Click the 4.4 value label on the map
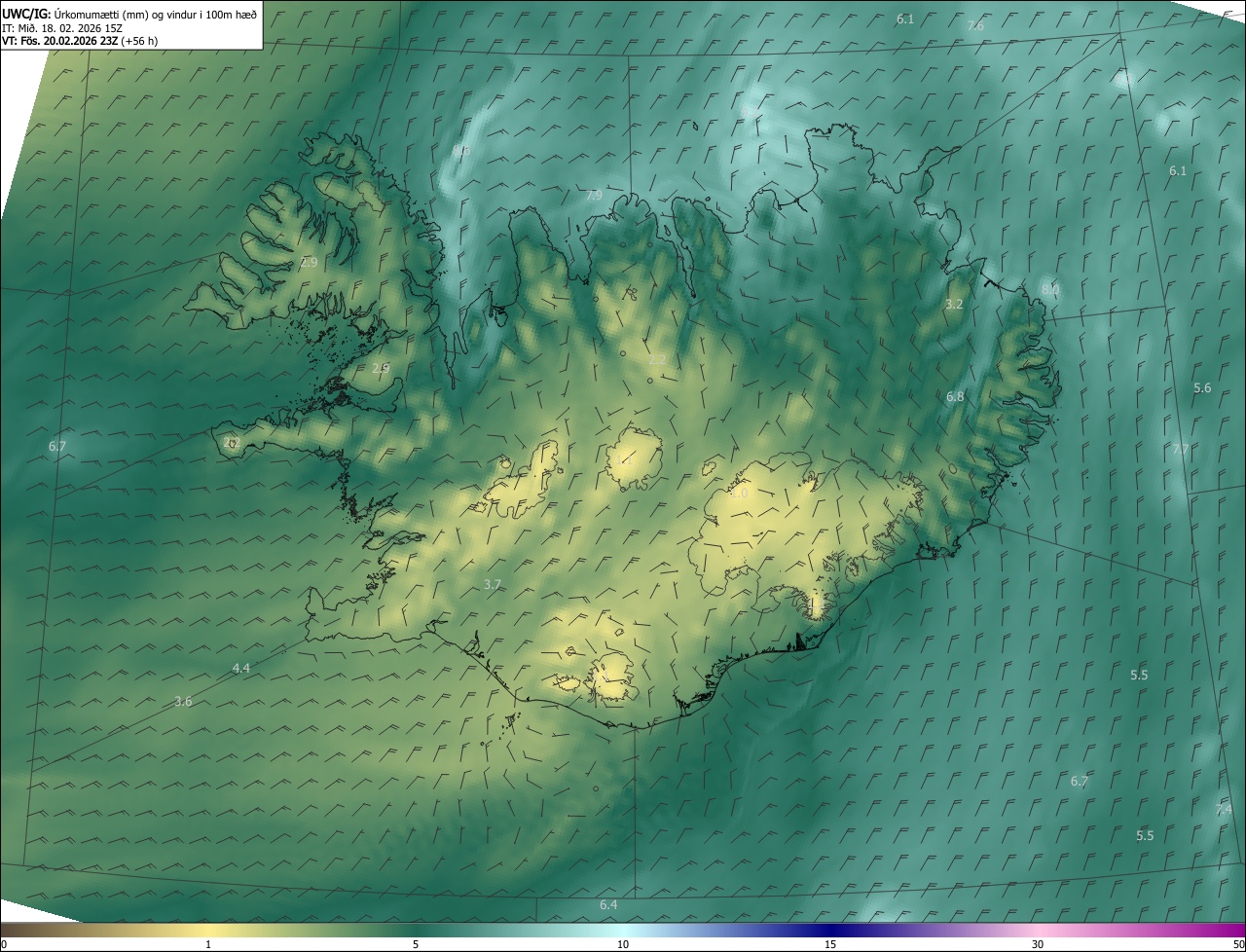The width and height of the screenshot is (1246, 952). (x=241, y=669)
